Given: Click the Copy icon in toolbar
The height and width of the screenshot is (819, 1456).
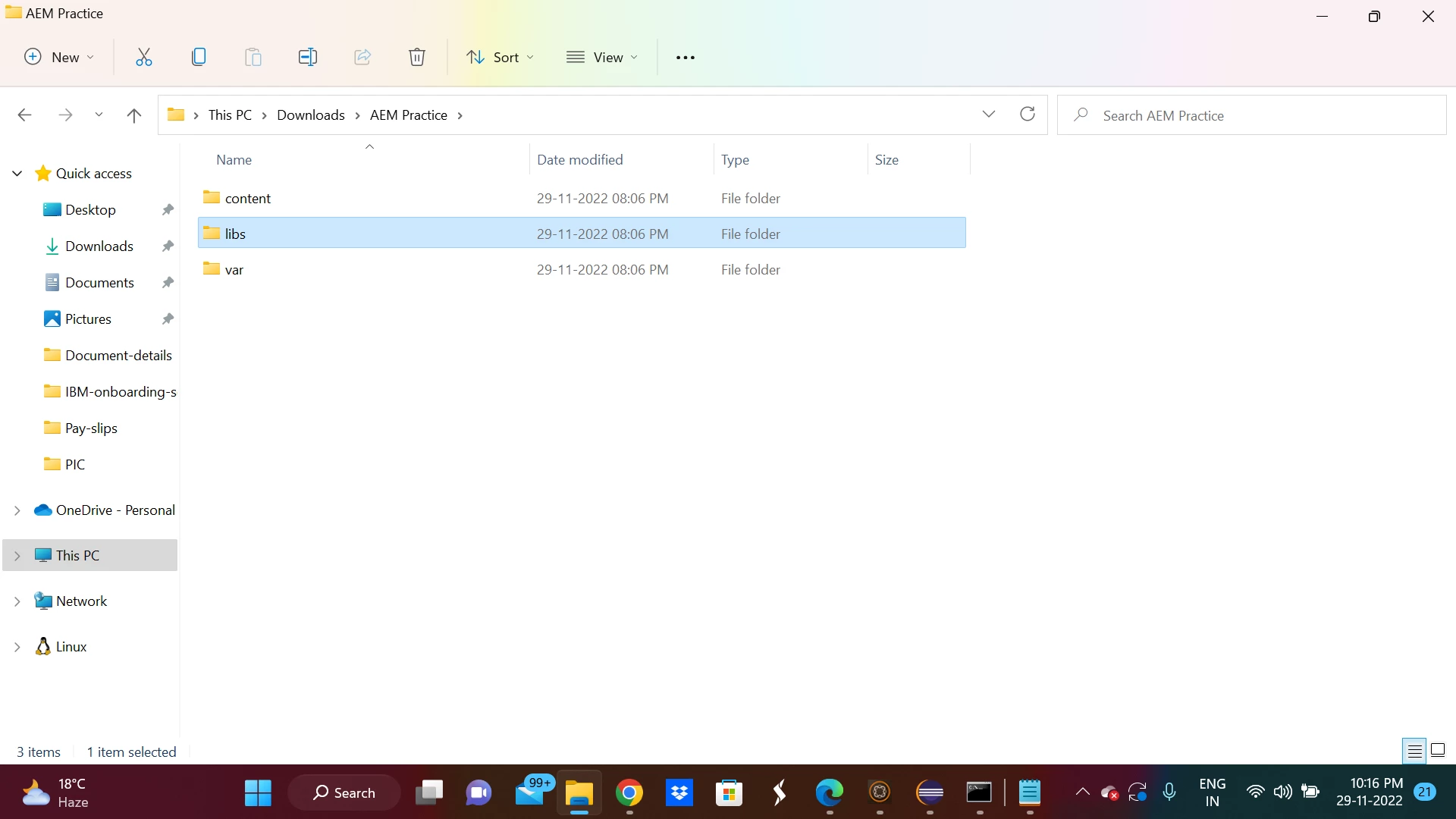Looking at the screenshot, I should 199,57.
